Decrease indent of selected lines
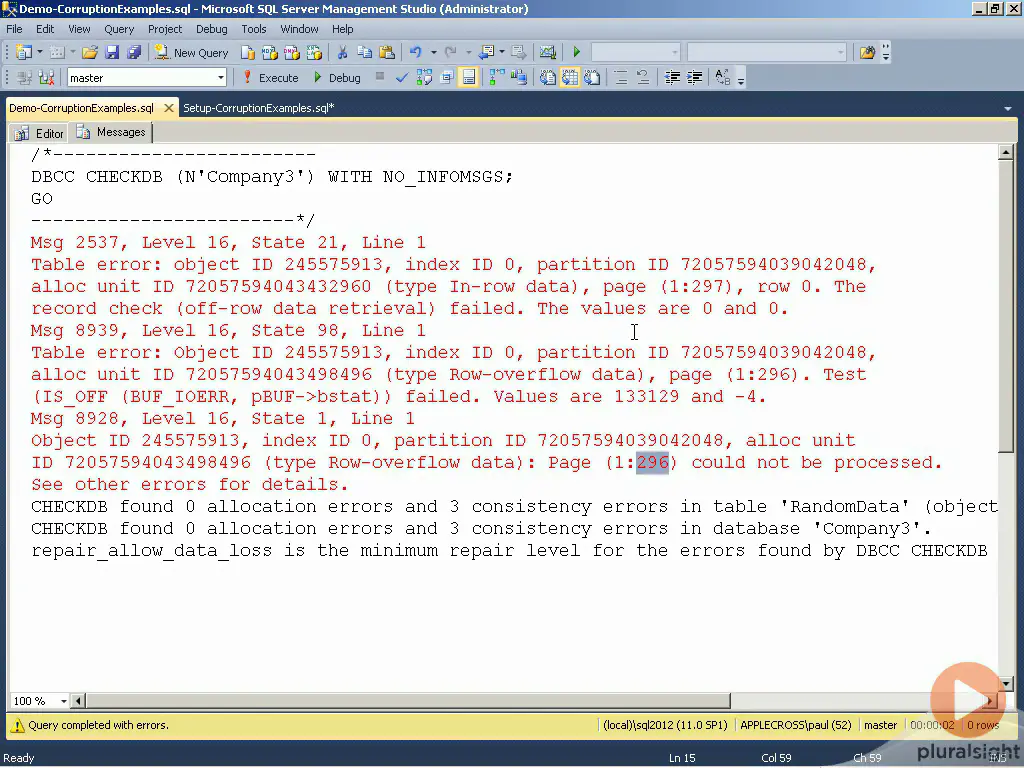This screenshot has height=768, width=1024. (671, 78)
